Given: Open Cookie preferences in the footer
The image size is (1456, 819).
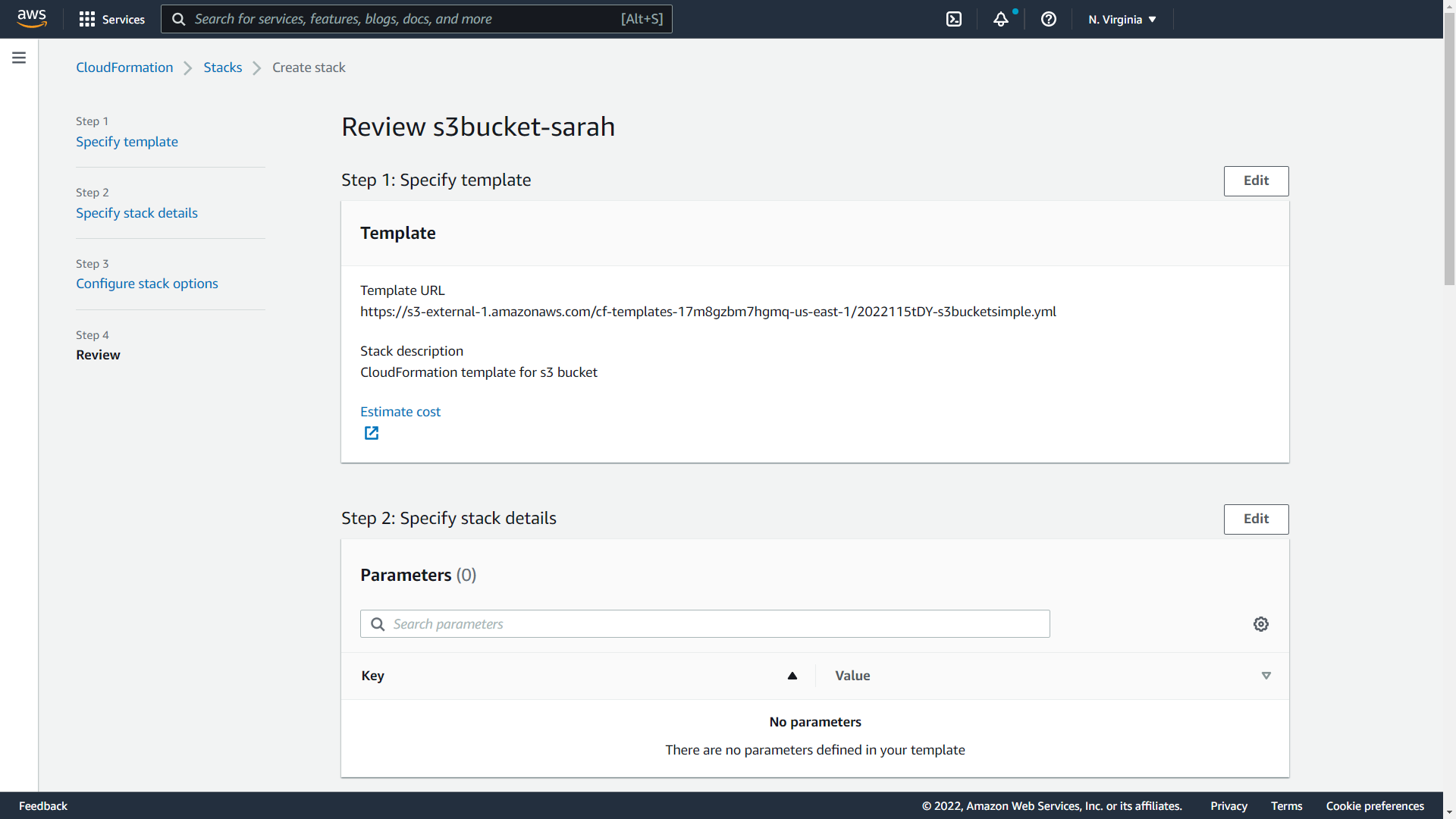Looking at the screenshot, I should 1374,805.
